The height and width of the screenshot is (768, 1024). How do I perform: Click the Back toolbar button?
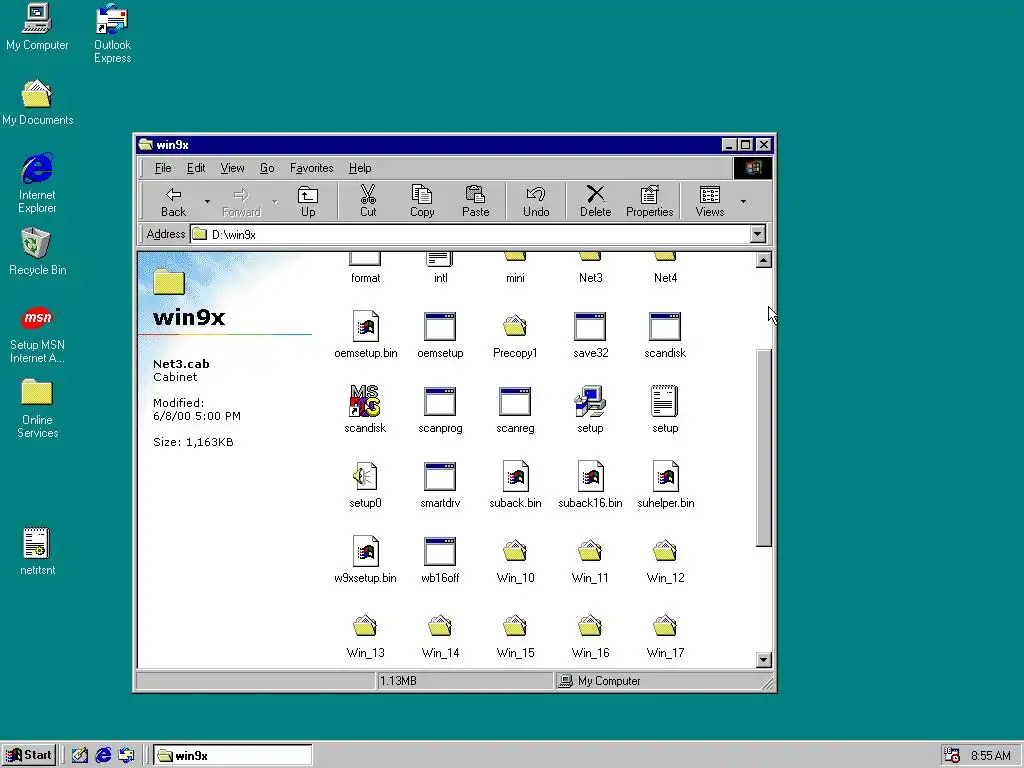click(173, 201)
